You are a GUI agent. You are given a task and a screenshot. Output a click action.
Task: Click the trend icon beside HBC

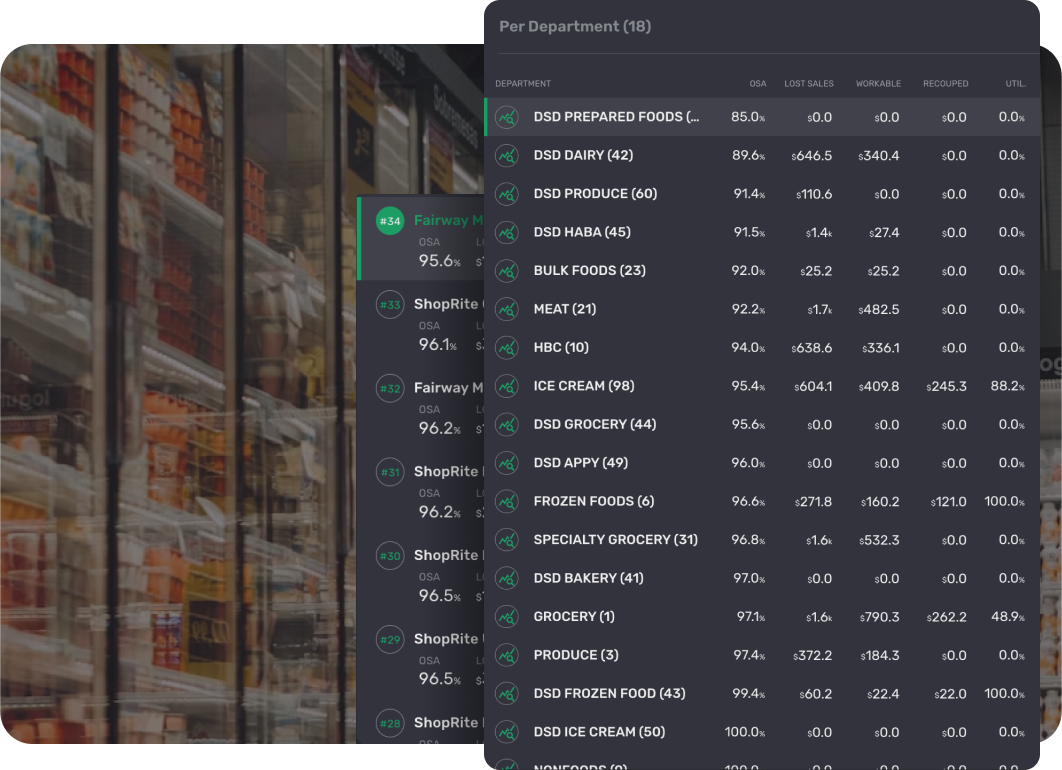pyautogui.click(x=506, y=347)
